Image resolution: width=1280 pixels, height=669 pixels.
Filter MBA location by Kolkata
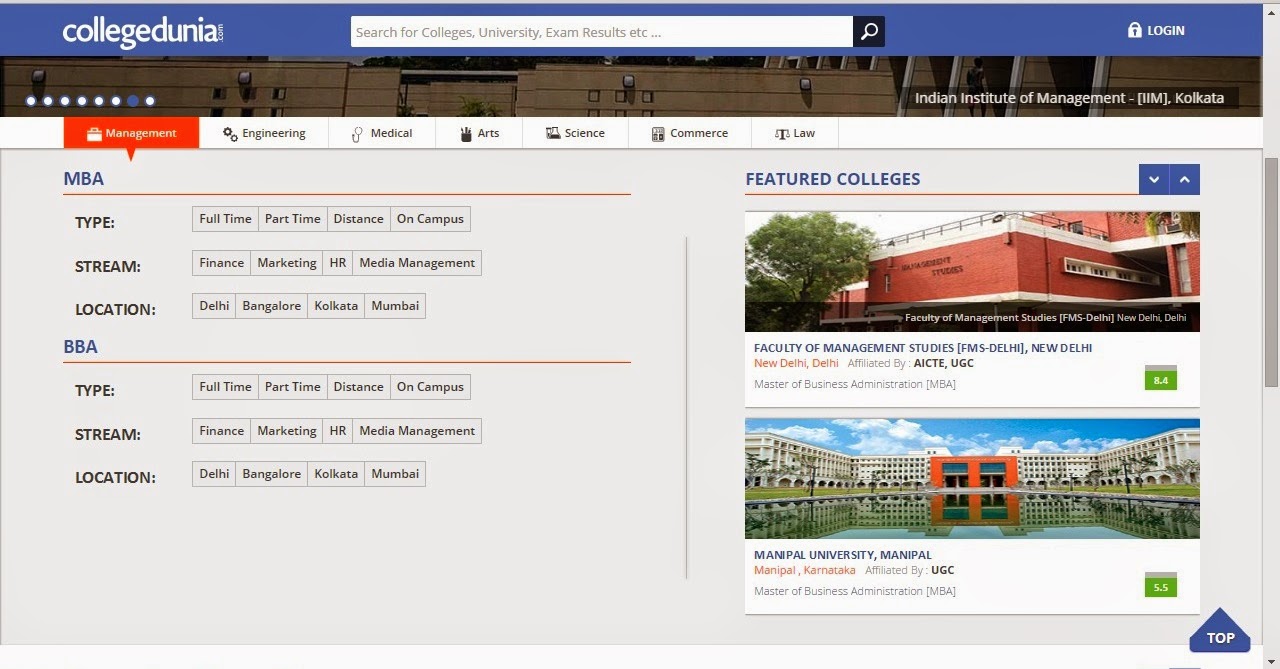coord(336,306)
